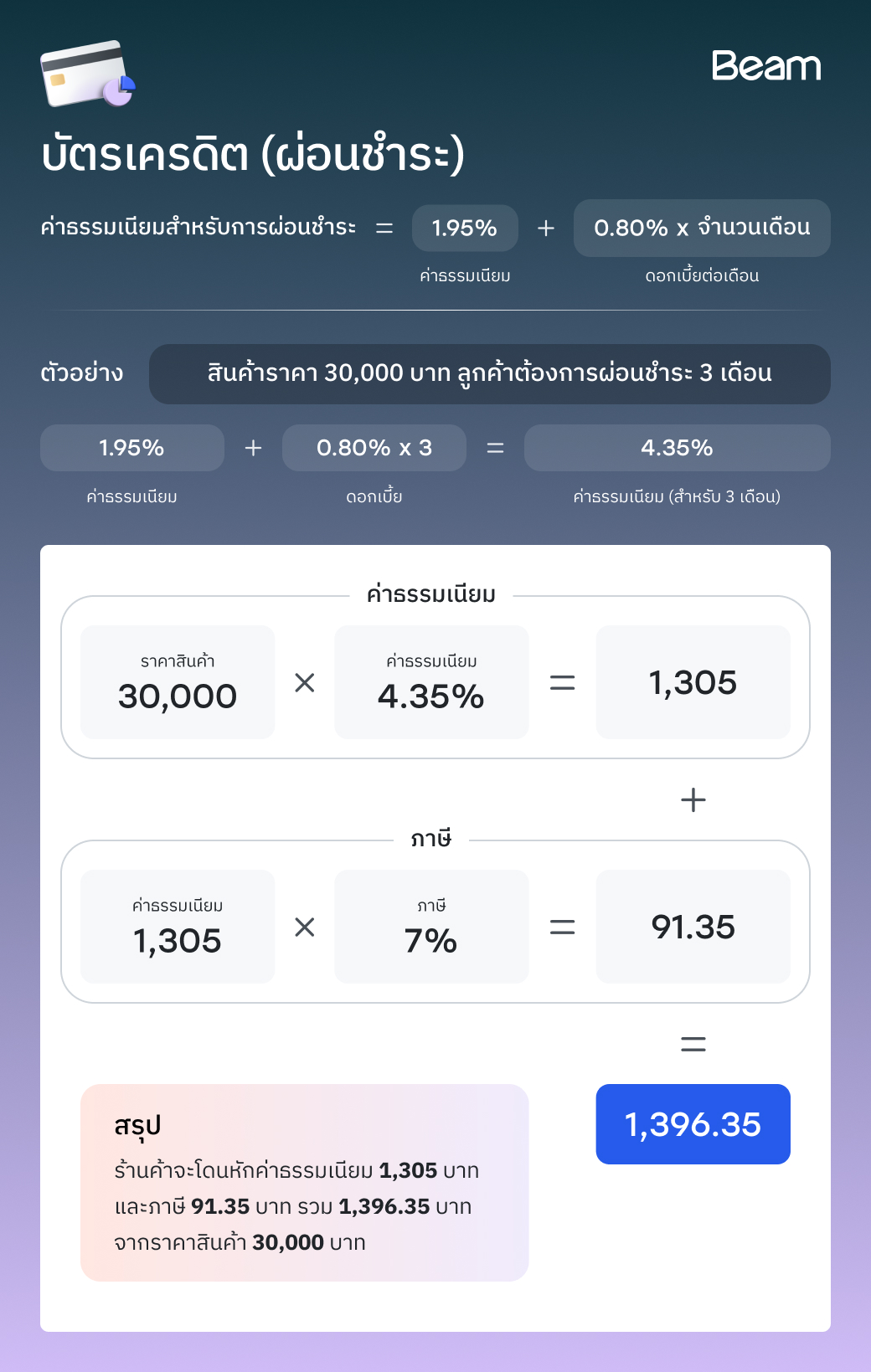The image size is (871, 1372).
Task: Click the blue 1,396.35 total box
Action: (693, 1124)
